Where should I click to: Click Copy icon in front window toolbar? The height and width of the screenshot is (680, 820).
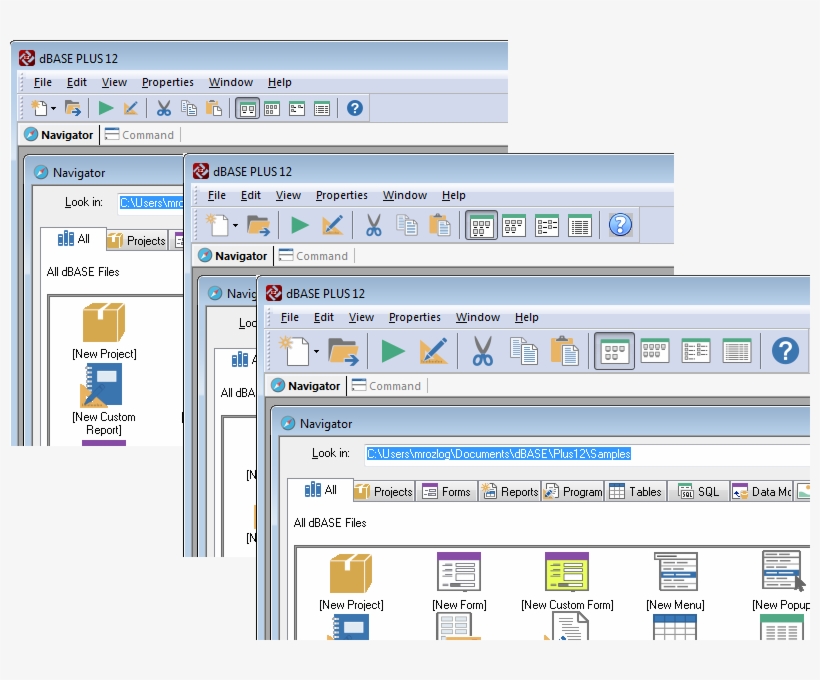[x=523, y=350]
